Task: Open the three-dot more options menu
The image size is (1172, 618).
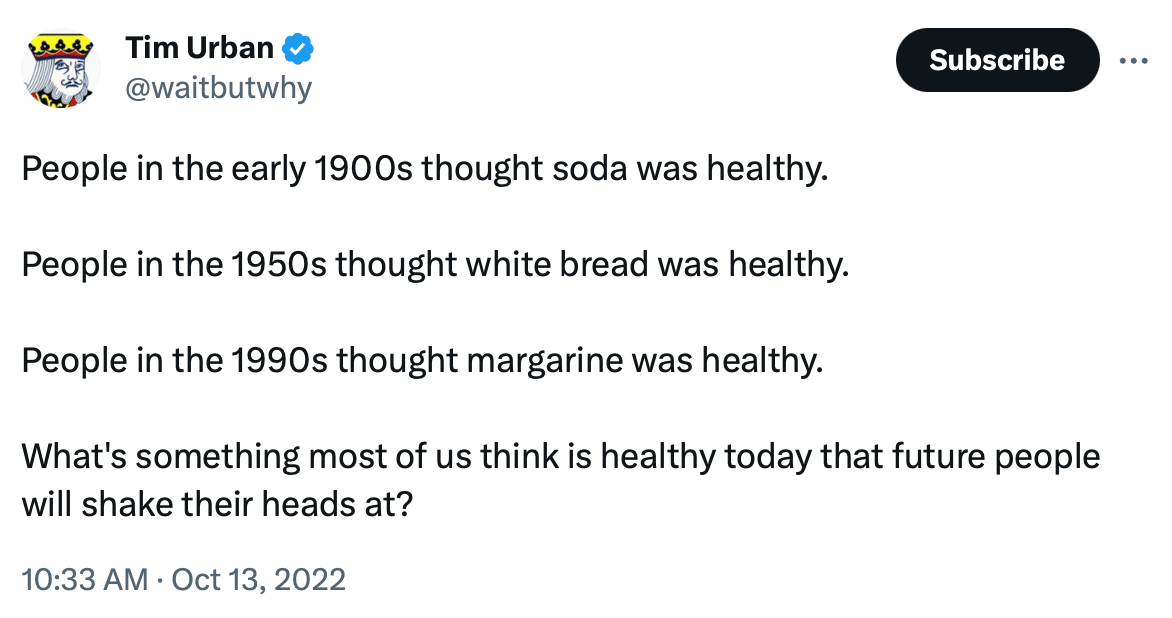Action: (1133, 61)
